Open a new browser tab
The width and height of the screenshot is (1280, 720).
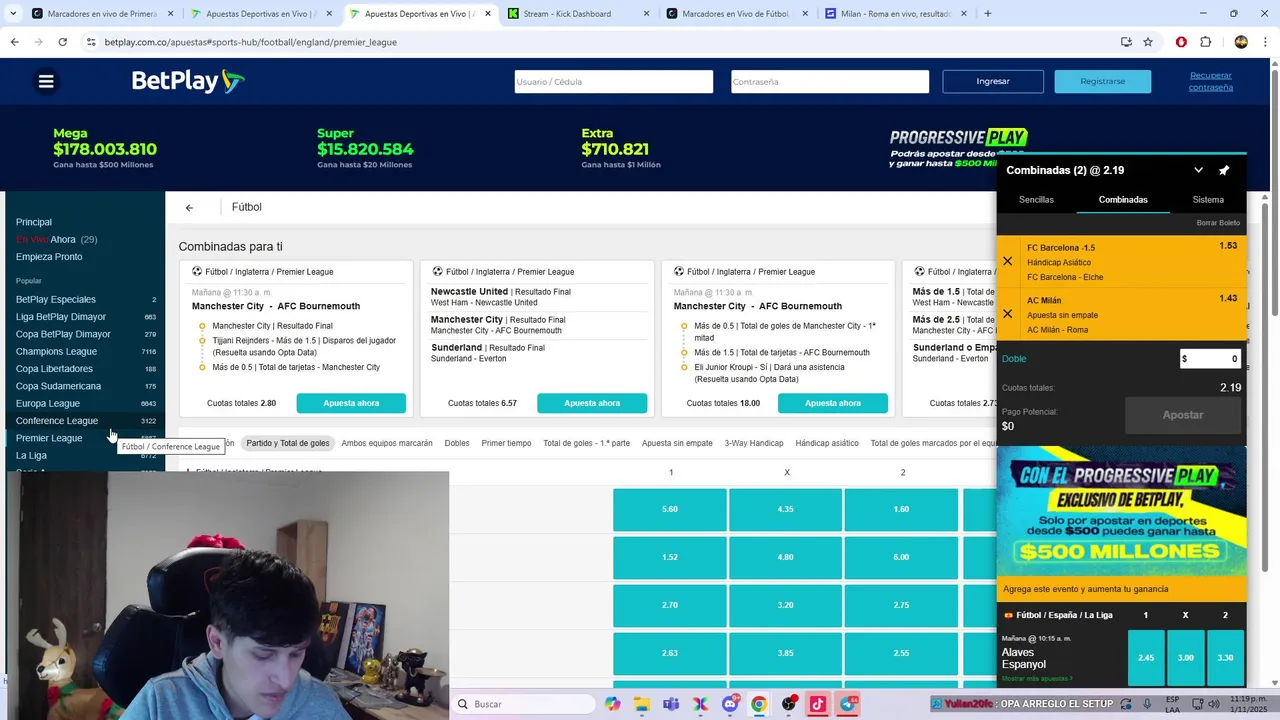pyautogui.click(x=988, y=14)
